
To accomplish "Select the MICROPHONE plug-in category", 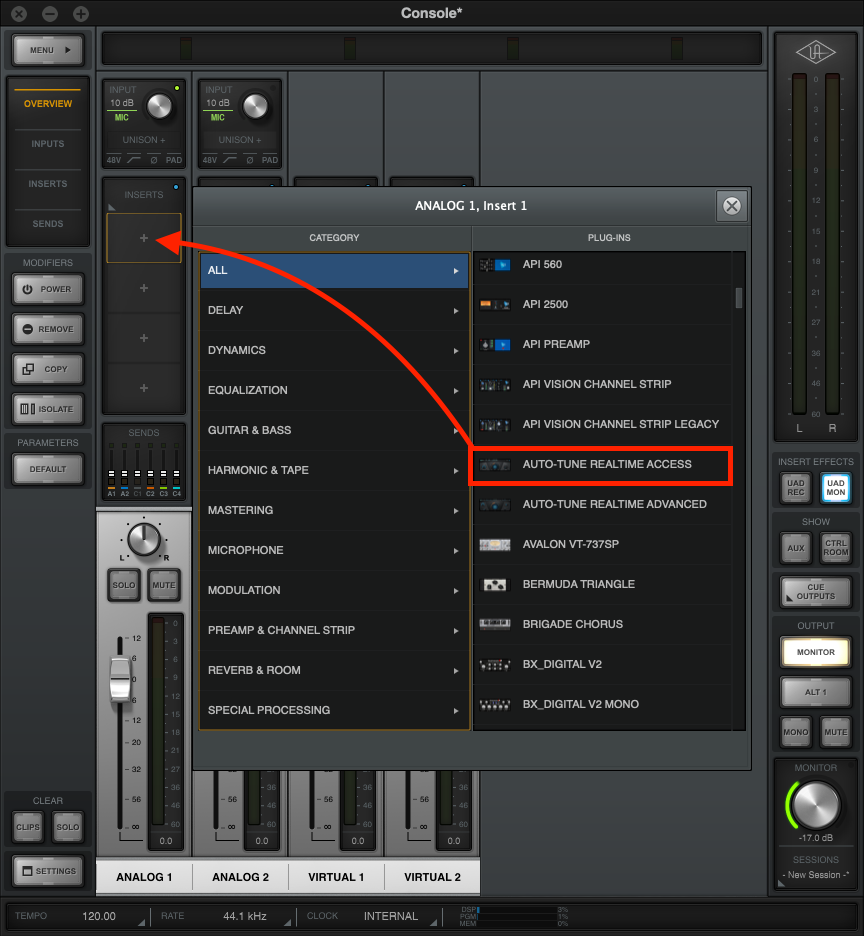I will (x=334, y=550).
